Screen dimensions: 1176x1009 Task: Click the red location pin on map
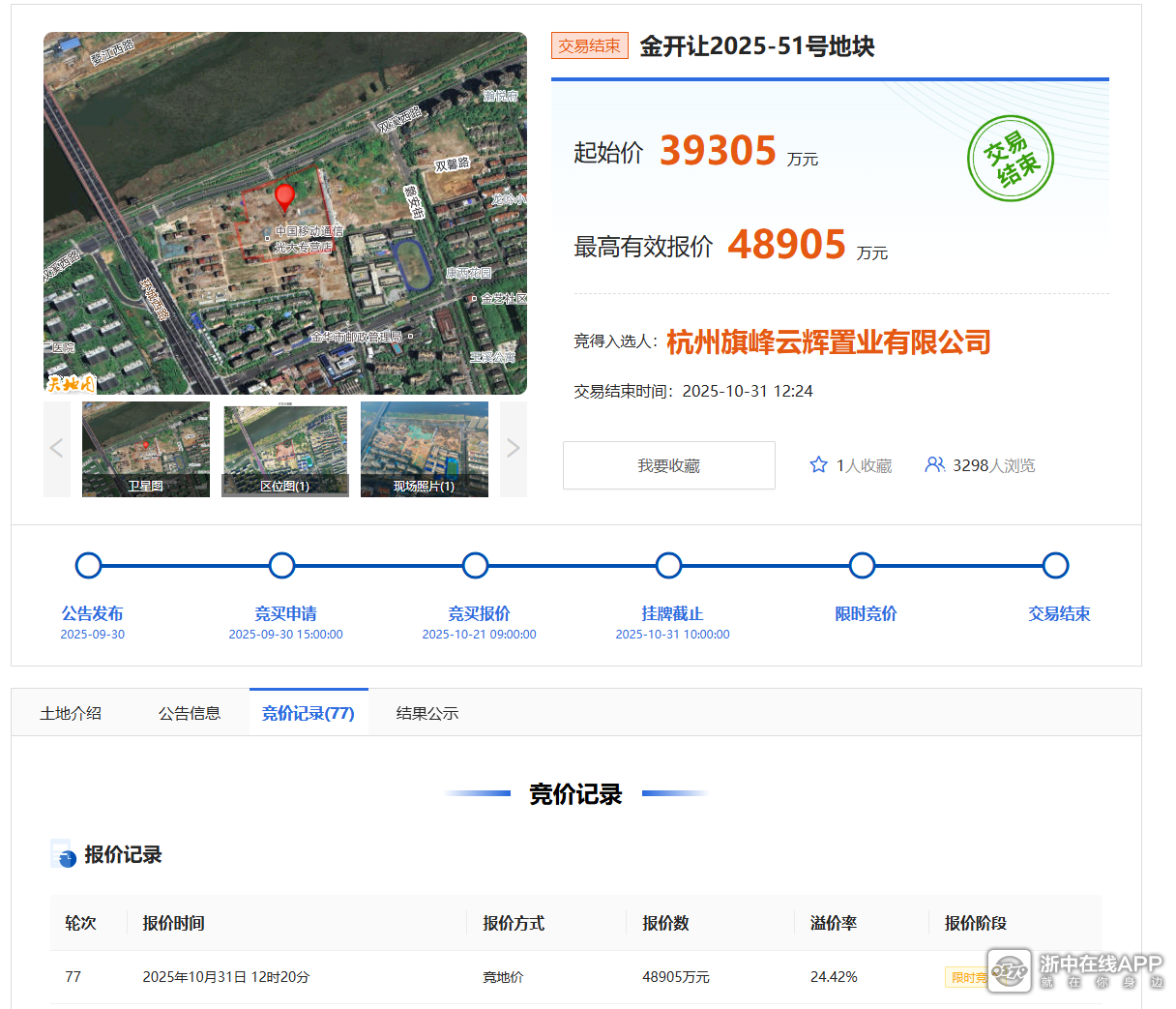[284, 196]
